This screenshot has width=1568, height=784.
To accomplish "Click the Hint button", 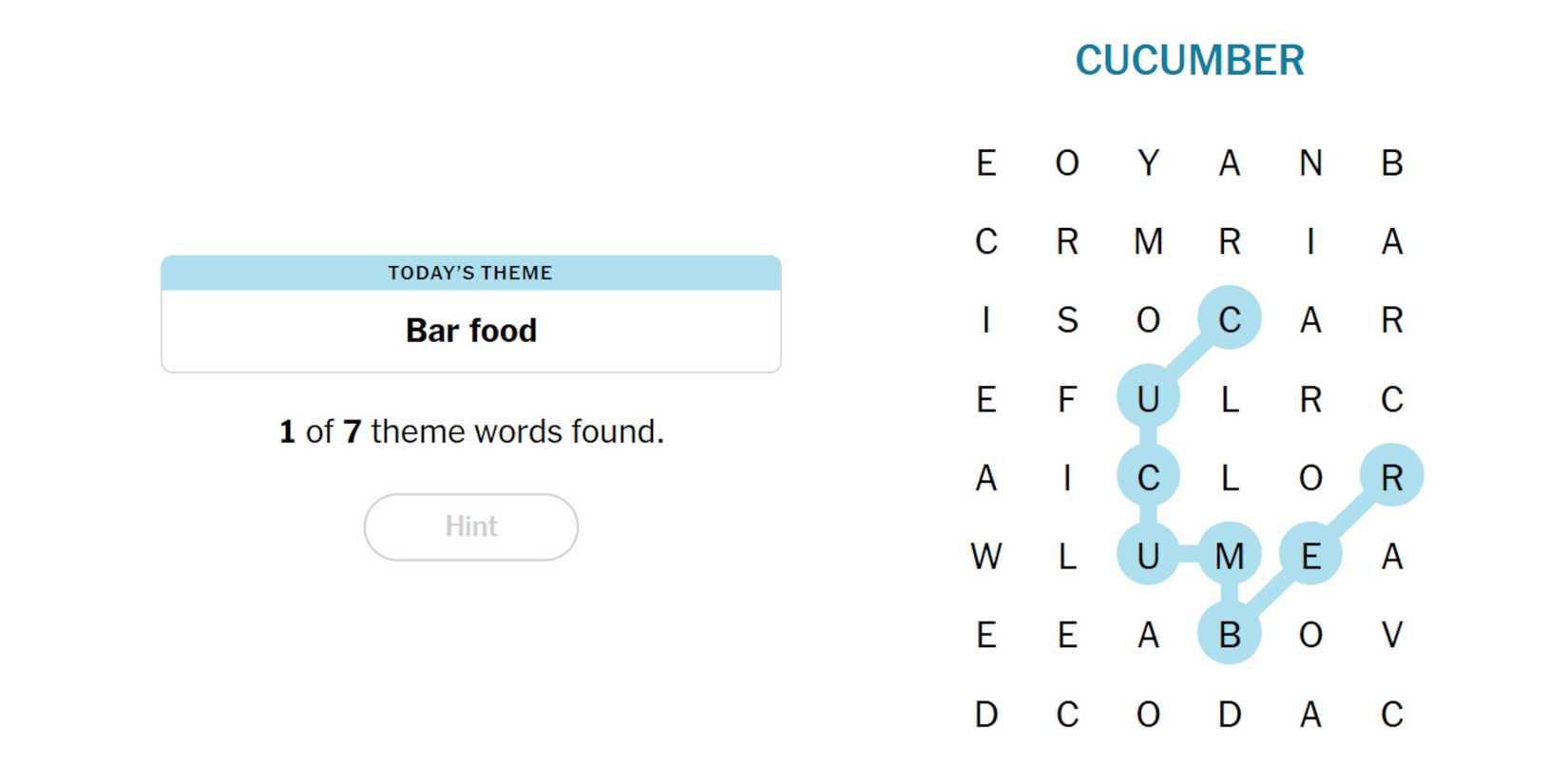I will click(x=470, y=526).
